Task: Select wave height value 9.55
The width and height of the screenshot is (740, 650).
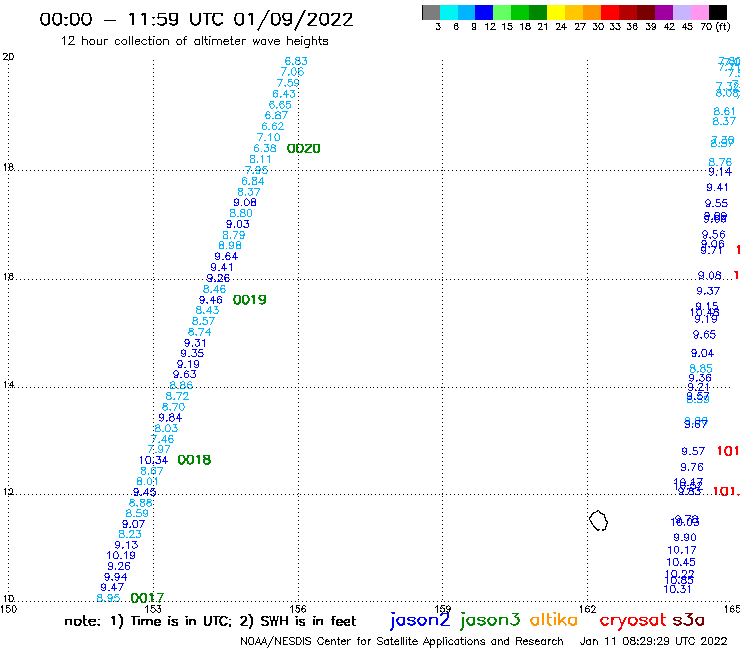Action: click(x=716, y=203)
